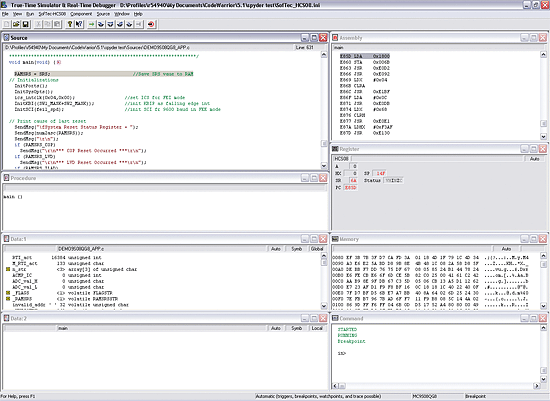Open the Source menu
550x401 pixels.
(x=103, y=14)
